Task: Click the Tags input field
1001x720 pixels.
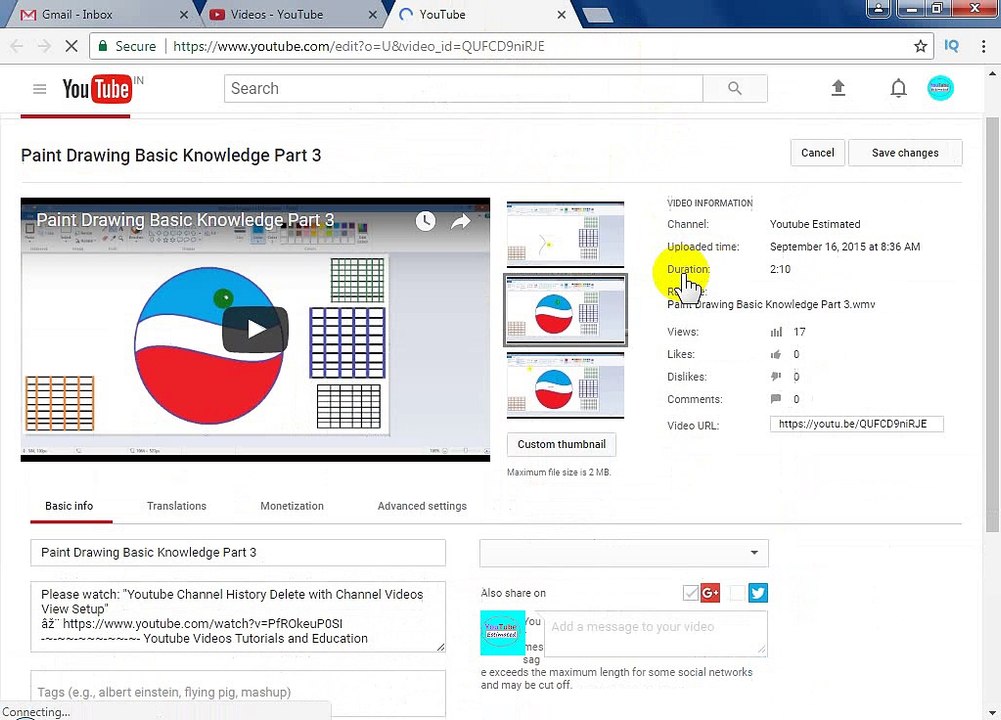Action: (238, 693)
